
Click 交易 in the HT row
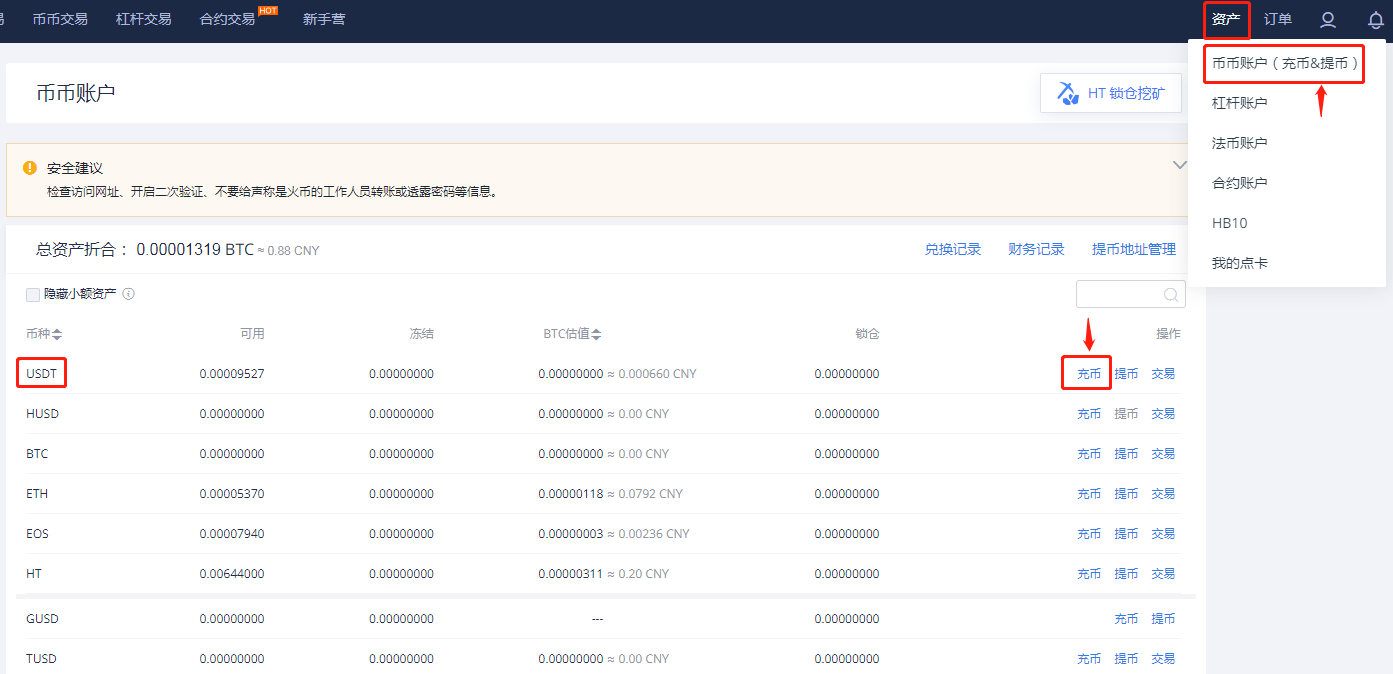point(1163,574)
